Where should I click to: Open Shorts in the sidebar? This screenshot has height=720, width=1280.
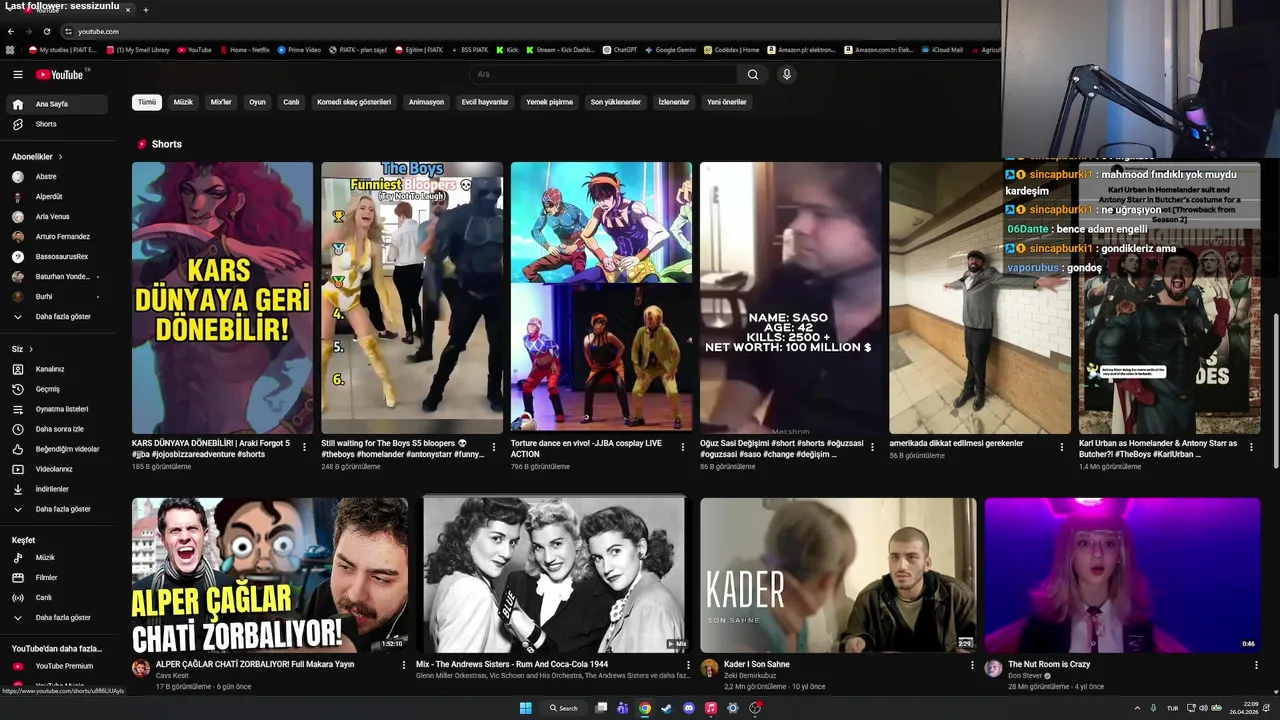[x=46, y=124]
